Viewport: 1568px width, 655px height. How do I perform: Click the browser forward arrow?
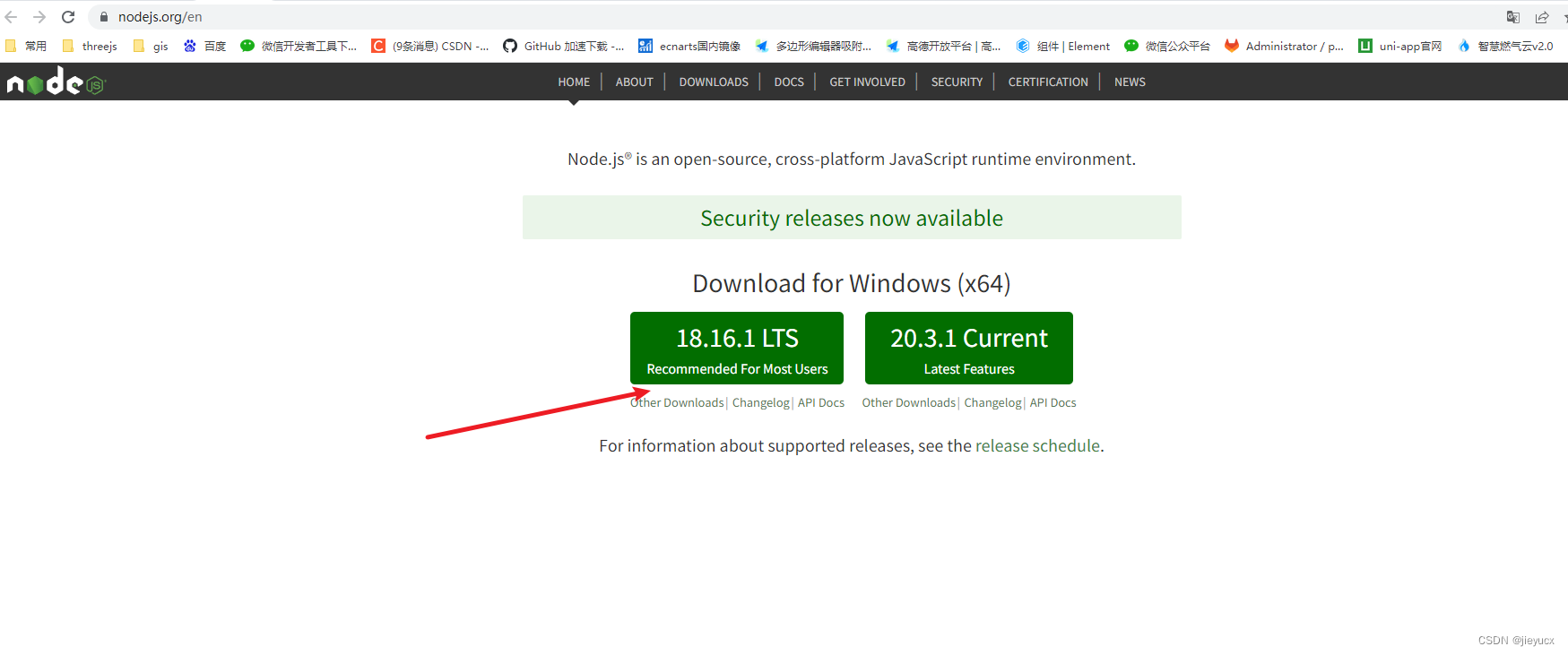point(39,17)
